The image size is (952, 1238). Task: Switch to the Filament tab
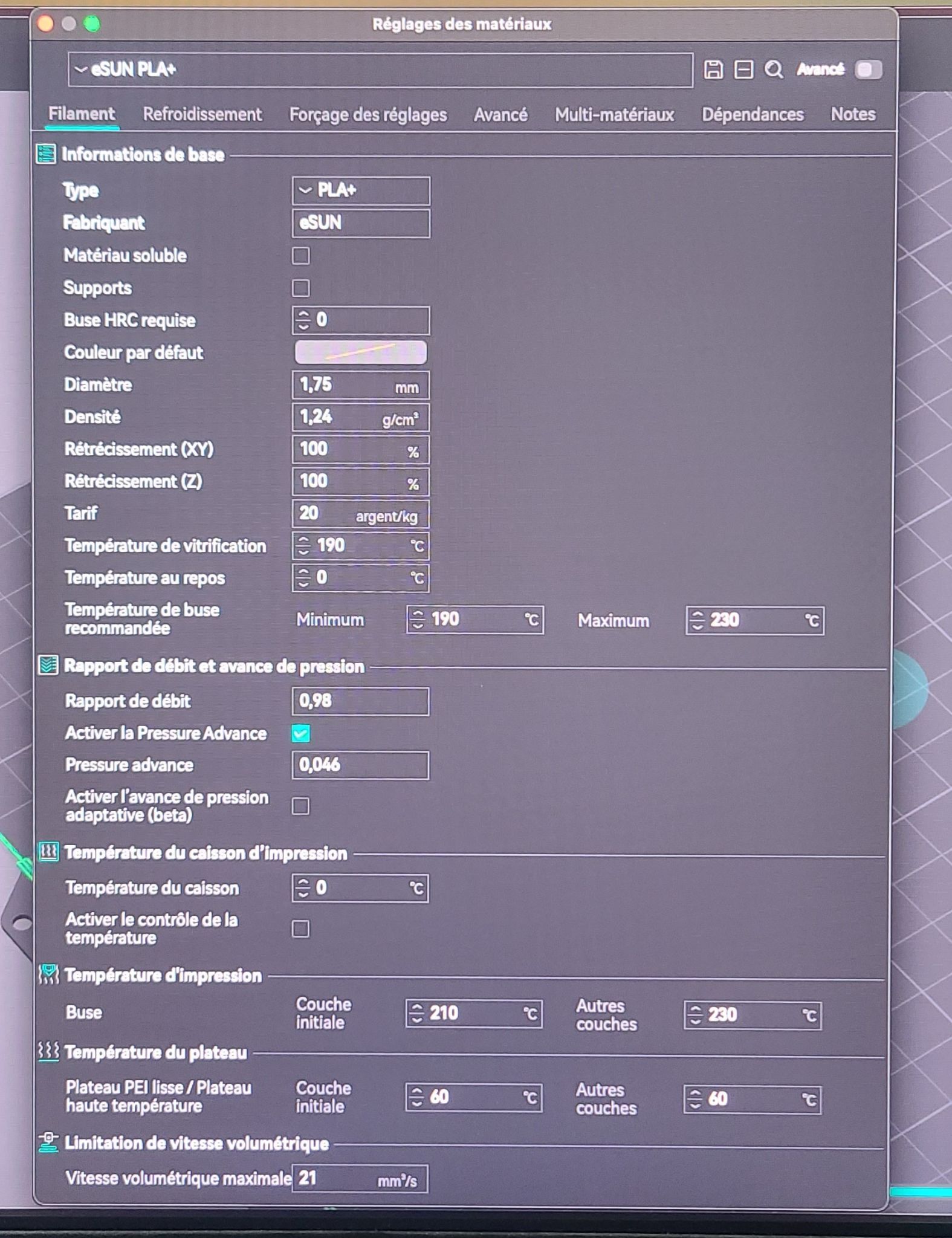(x=82, y=114)
